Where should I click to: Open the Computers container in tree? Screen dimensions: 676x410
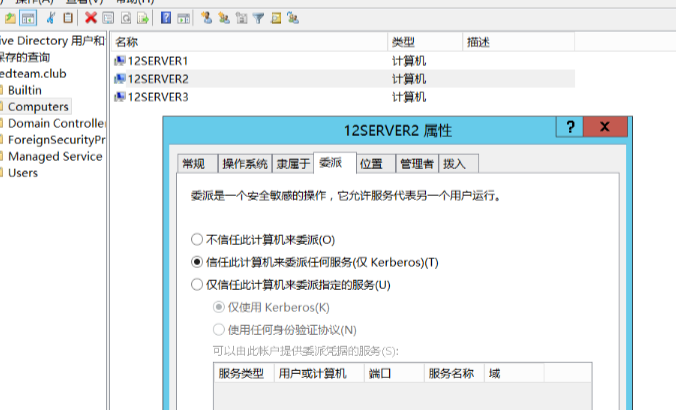coord(38,106)
